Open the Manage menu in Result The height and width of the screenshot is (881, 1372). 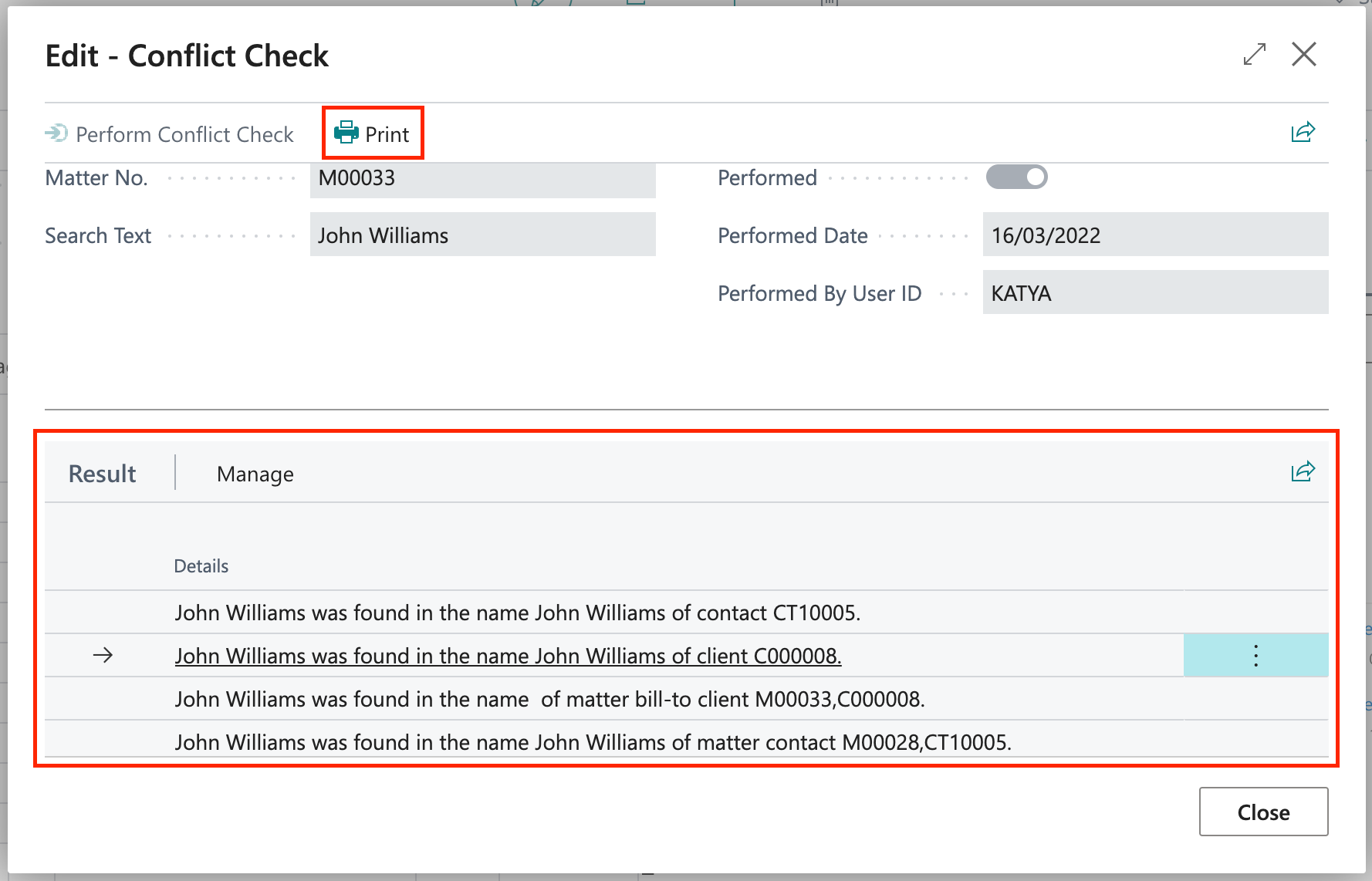pos(255,474)
